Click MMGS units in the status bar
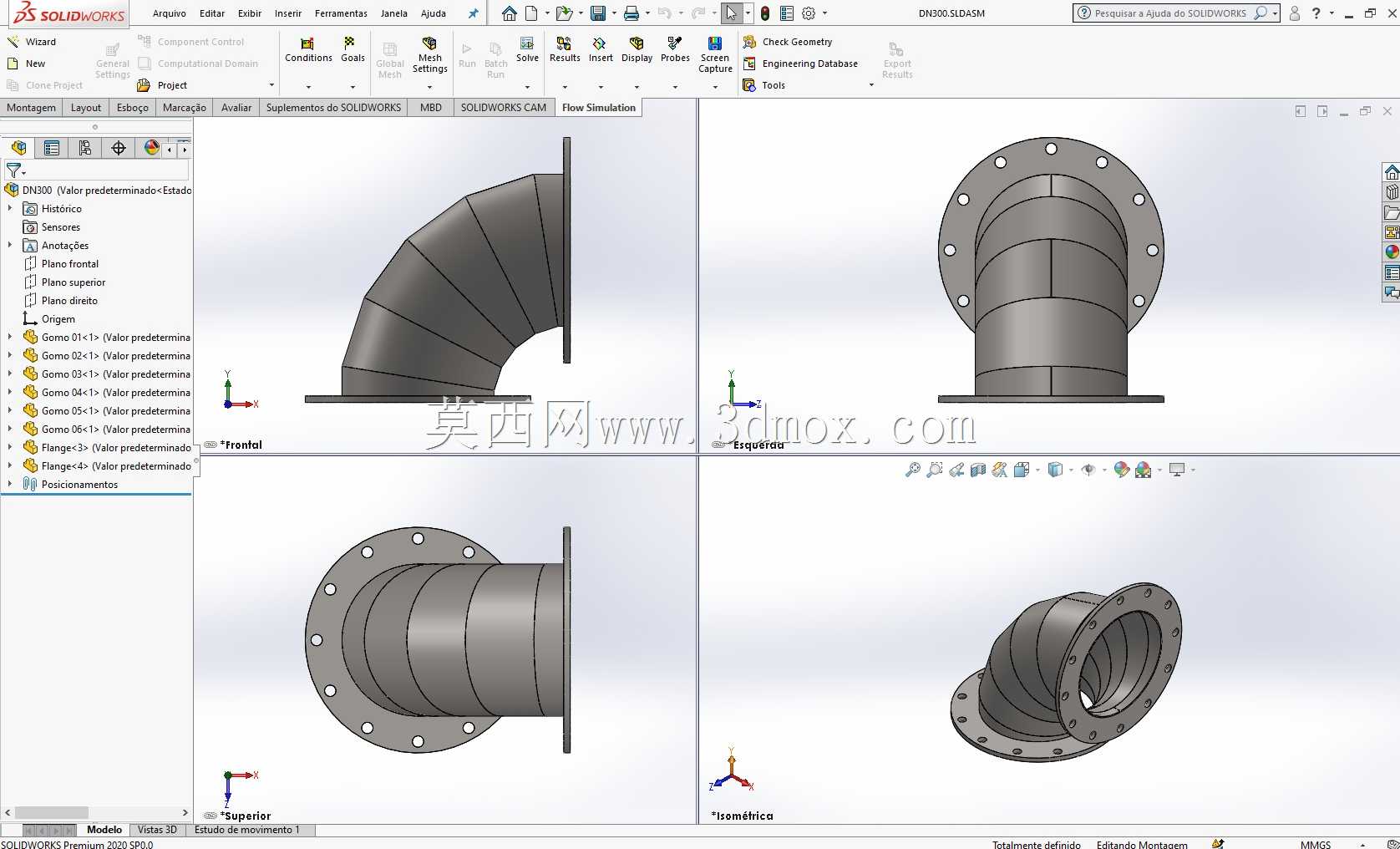Image resolution: width=1400 pixels, height=849 pixels. click(1316, 844)
